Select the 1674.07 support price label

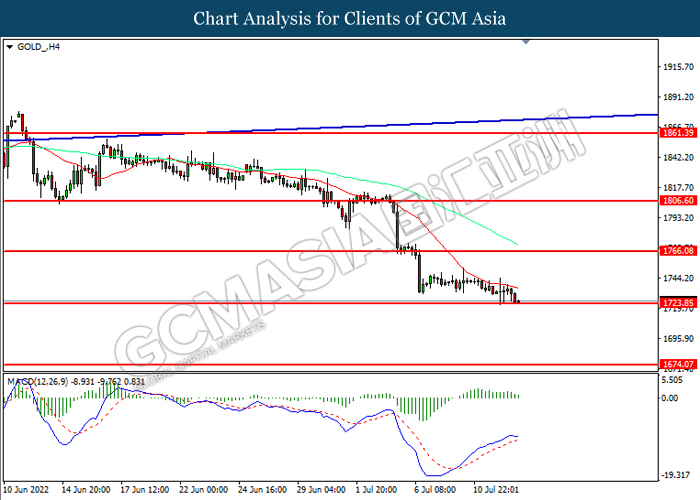678,364
